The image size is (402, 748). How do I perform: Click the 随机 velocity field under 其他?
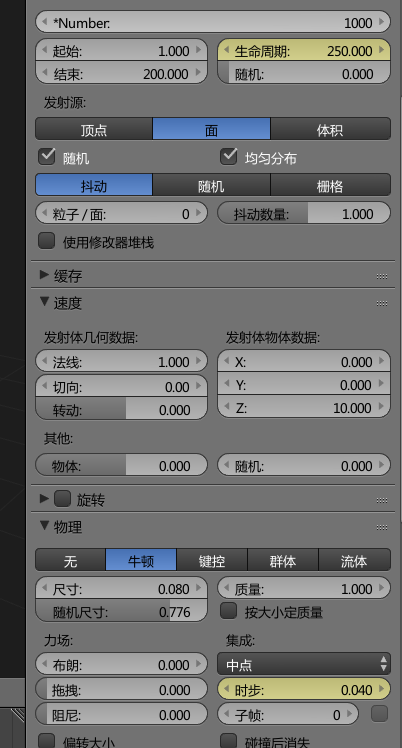pyautogui.click(x=304, y=465)
